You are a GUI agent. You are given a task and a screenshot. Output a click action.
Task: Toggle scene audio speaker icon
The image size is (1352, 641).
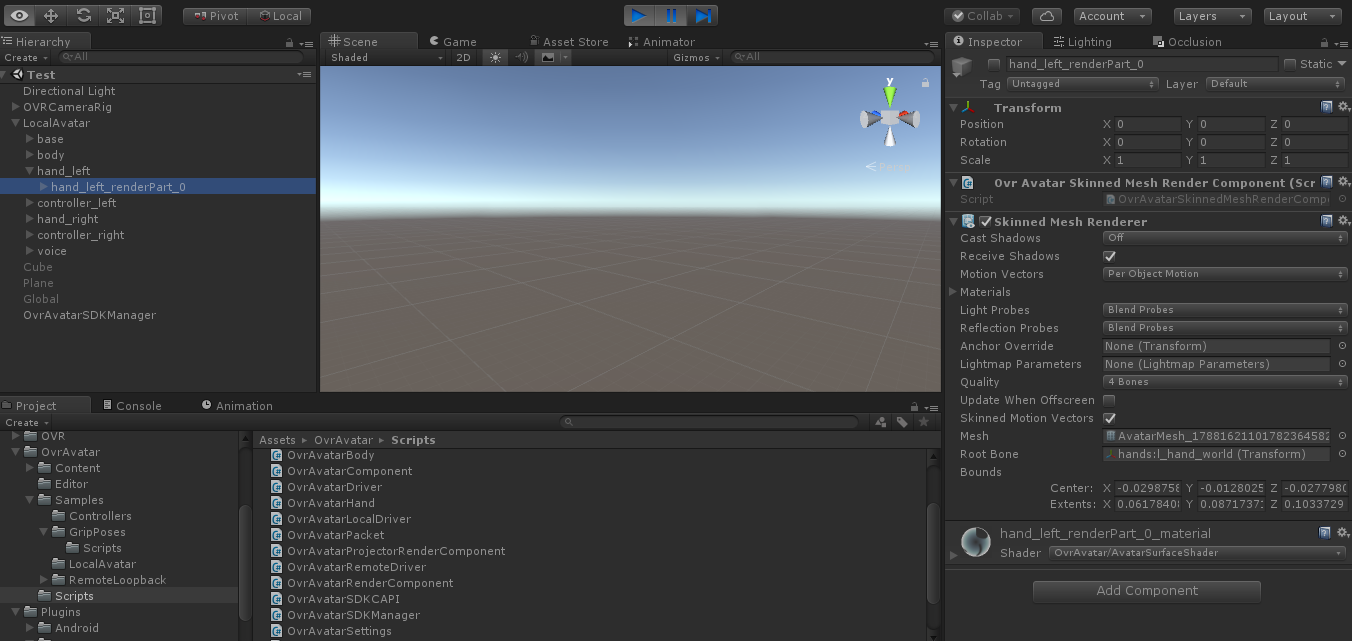pyautogui.click(x=521, y=58)
